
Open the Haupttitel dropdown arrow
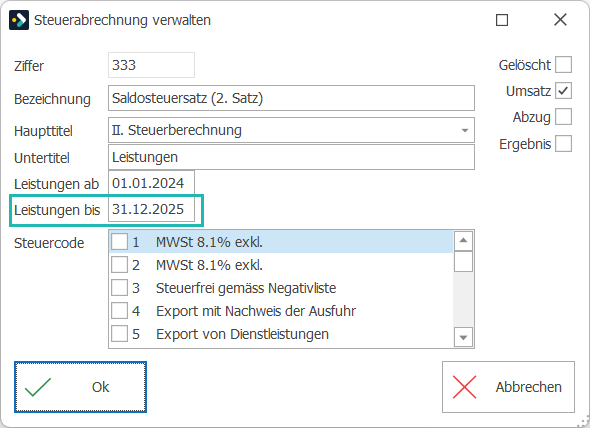click(x=465, y=130)
